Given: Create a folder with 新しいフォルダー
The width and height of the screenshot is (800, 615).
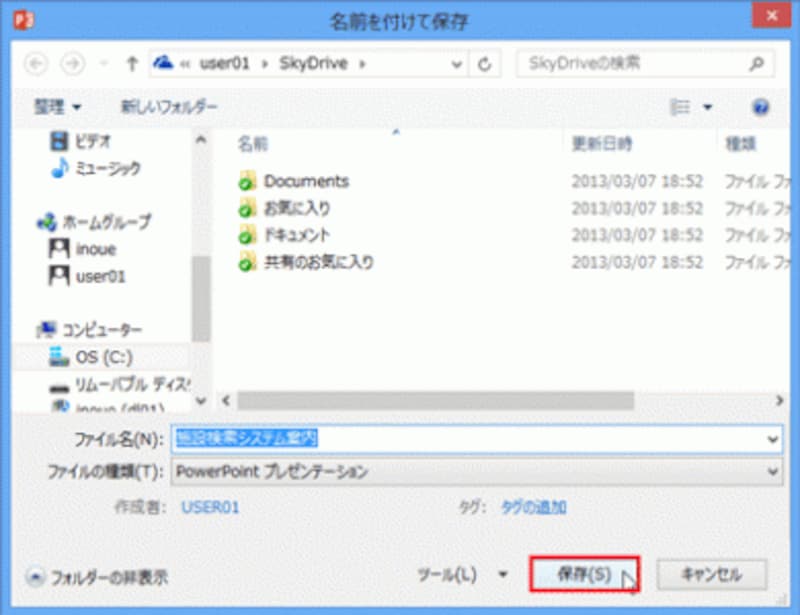Looking at the screenshot, I should 169,107.
